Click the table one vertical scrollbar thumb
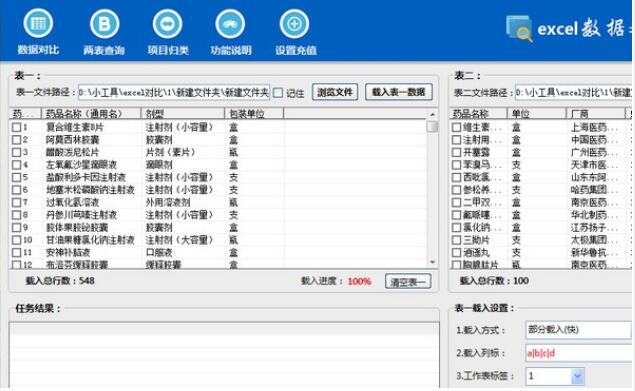635x391 pixels. tap(433, 126)
